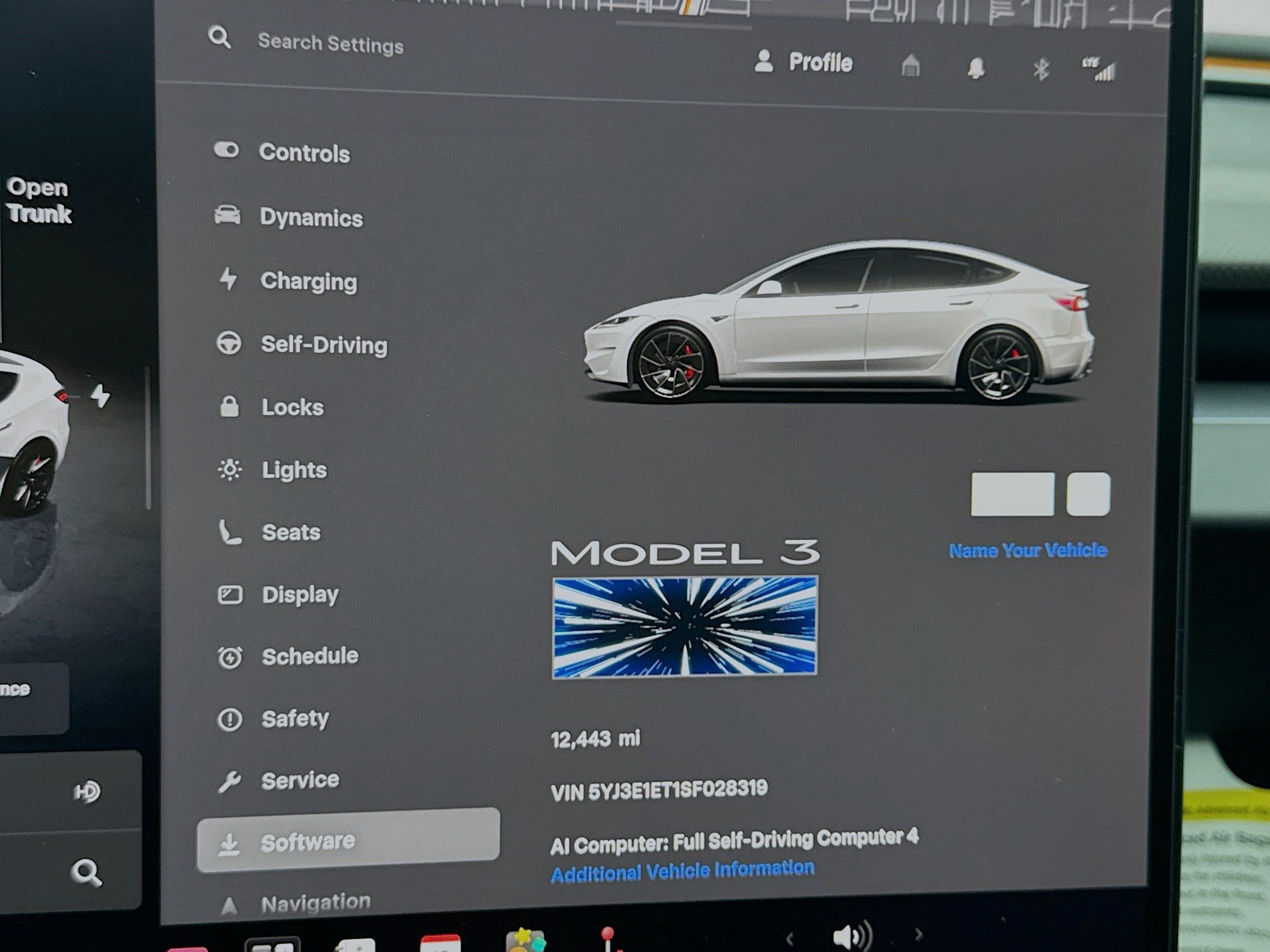
Task: Tap the magnifier icon in left panel
Action: point(86,873)
